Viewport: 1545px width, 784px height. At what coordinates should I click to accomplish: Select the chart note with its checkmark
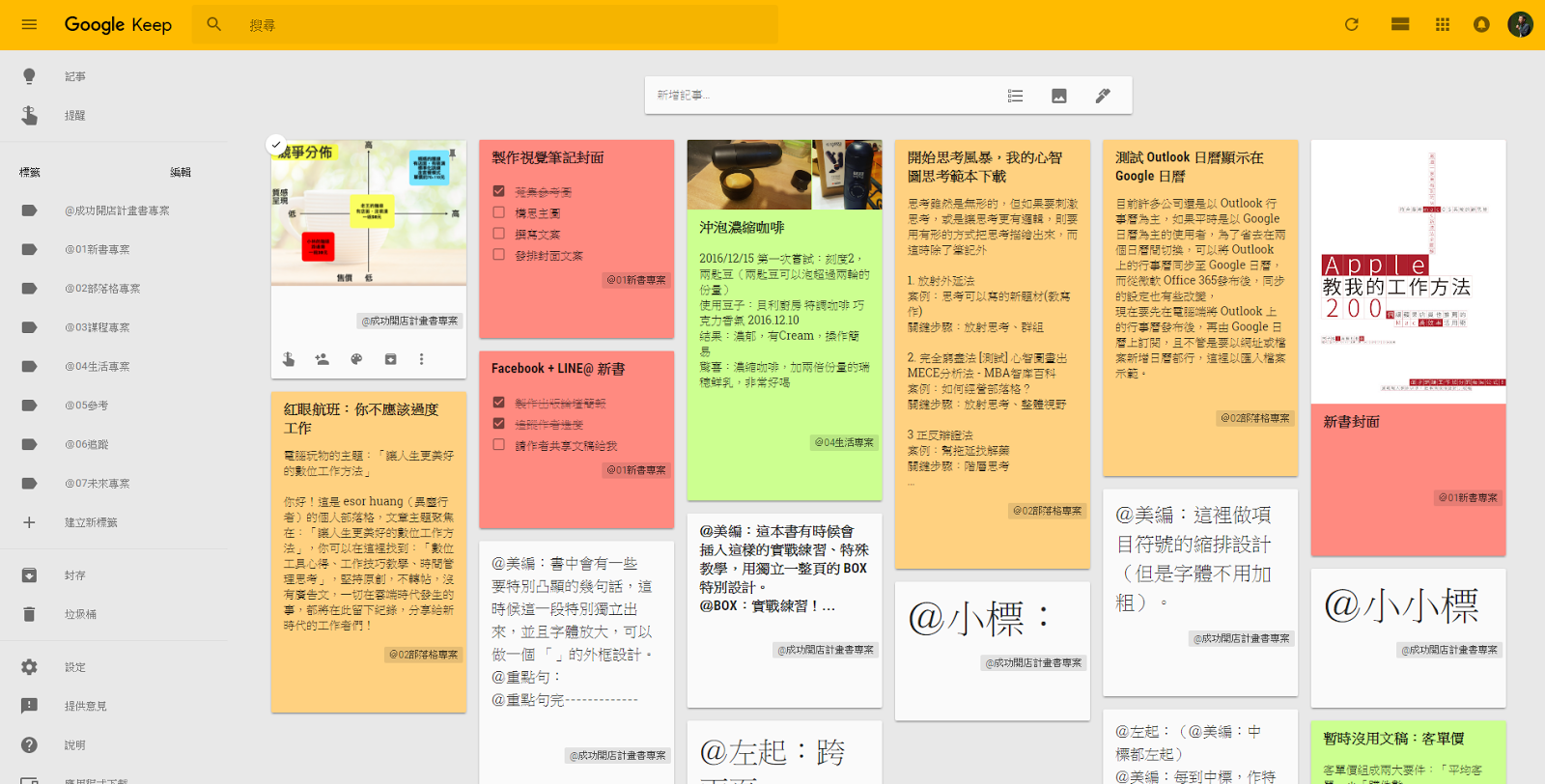[275, 145]
